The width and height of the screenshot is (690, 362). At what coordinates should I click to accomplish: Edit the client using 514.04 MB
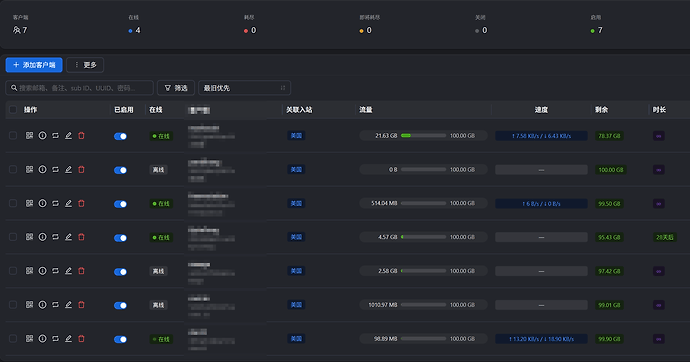tap(68, 203)
